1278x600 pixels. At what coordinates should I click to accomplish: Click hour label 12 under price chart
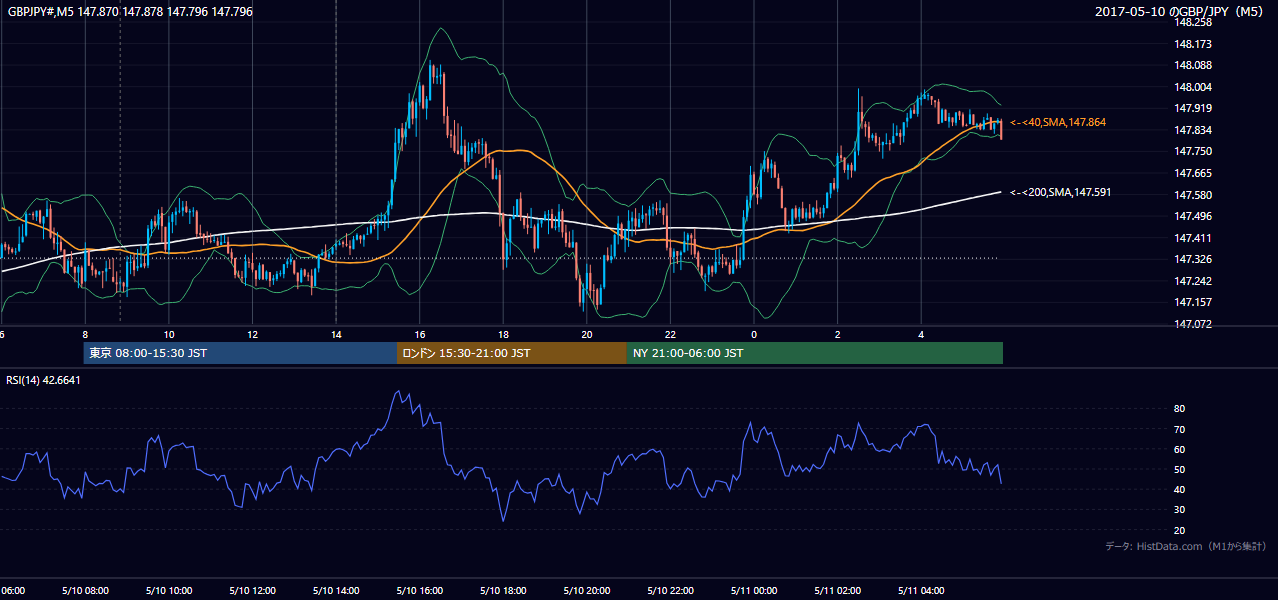coord(252,334)
